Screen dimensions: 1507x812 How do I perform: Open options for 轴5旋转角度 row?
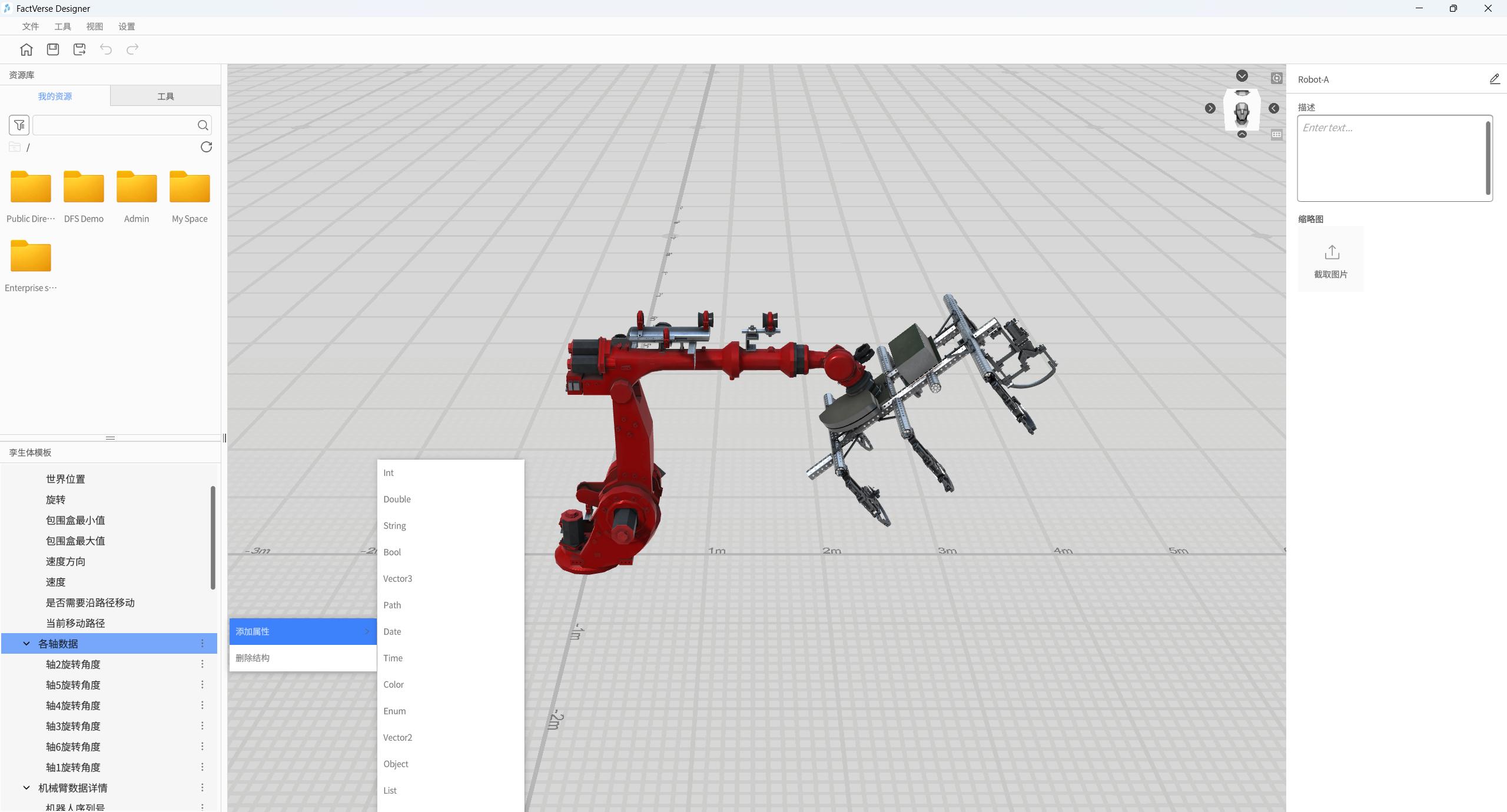point(203,684)
